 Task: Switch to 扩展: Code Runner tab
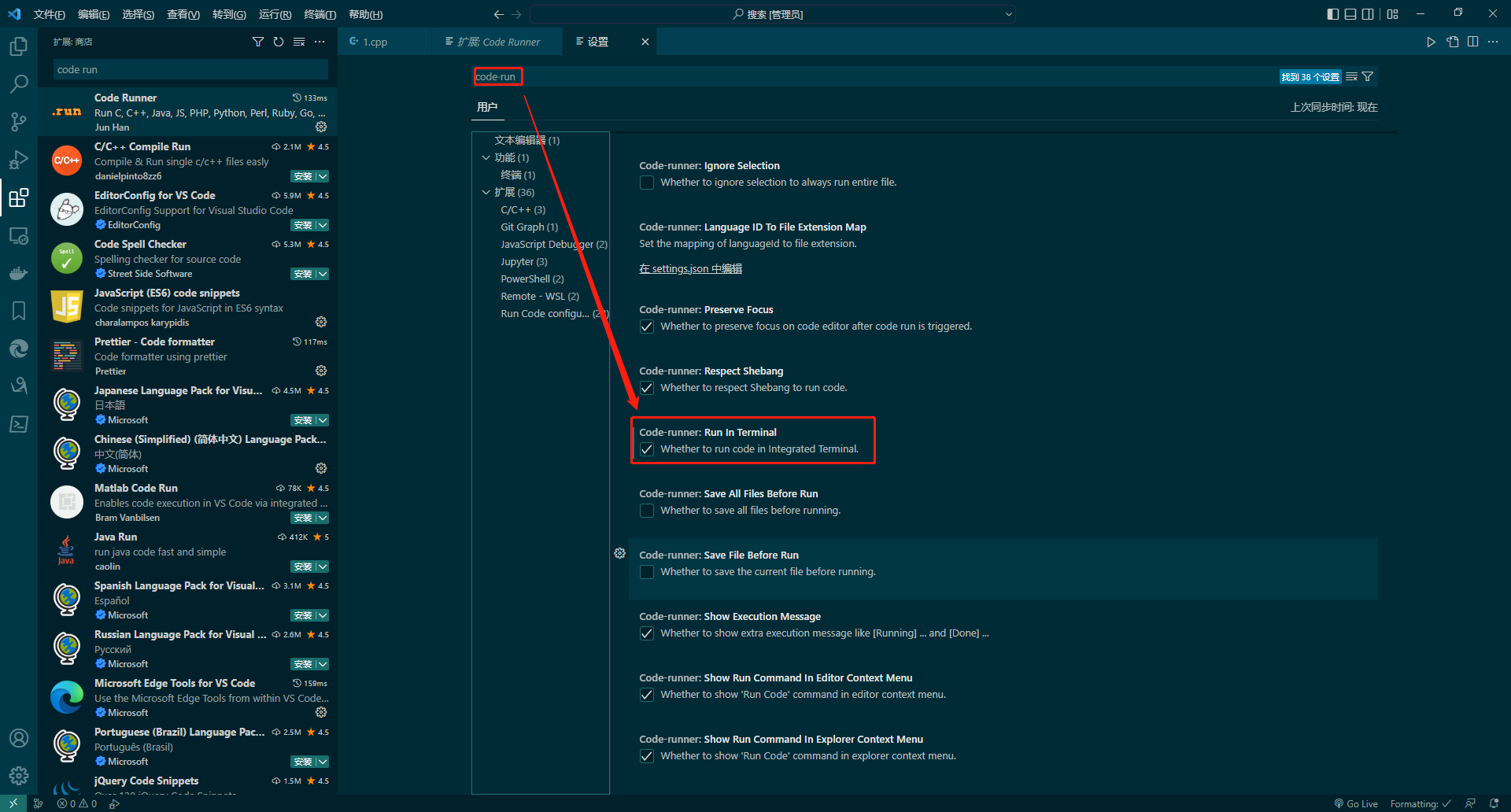[497, 42]
